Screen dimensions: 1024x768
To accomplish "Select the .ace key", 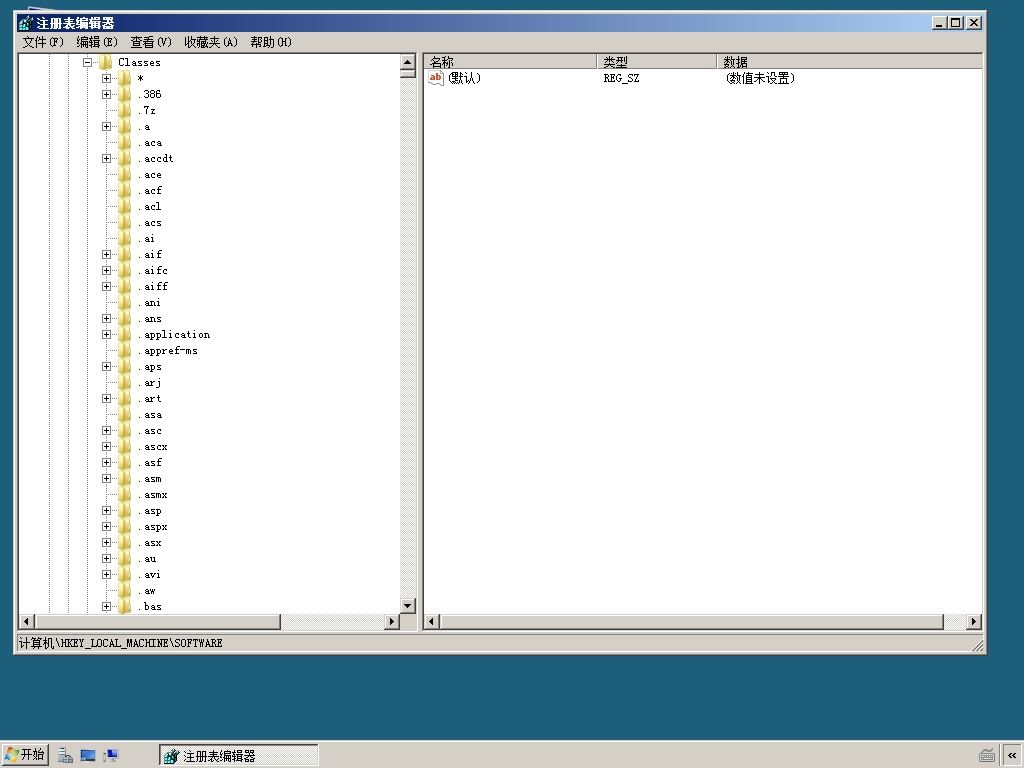I will (x=150, y=175).
